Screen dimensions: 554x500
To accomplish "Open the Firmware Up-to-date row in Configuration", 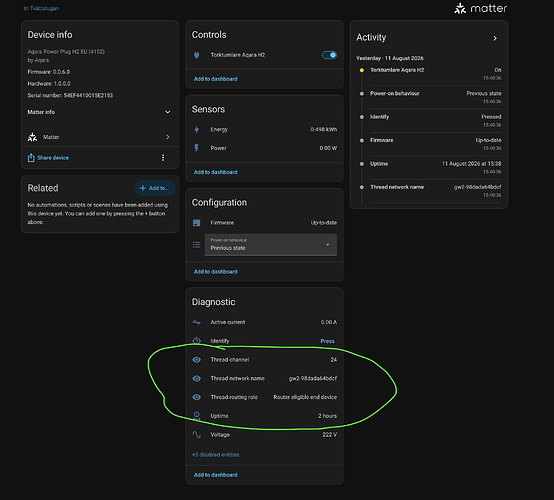I will pos(264,223).
